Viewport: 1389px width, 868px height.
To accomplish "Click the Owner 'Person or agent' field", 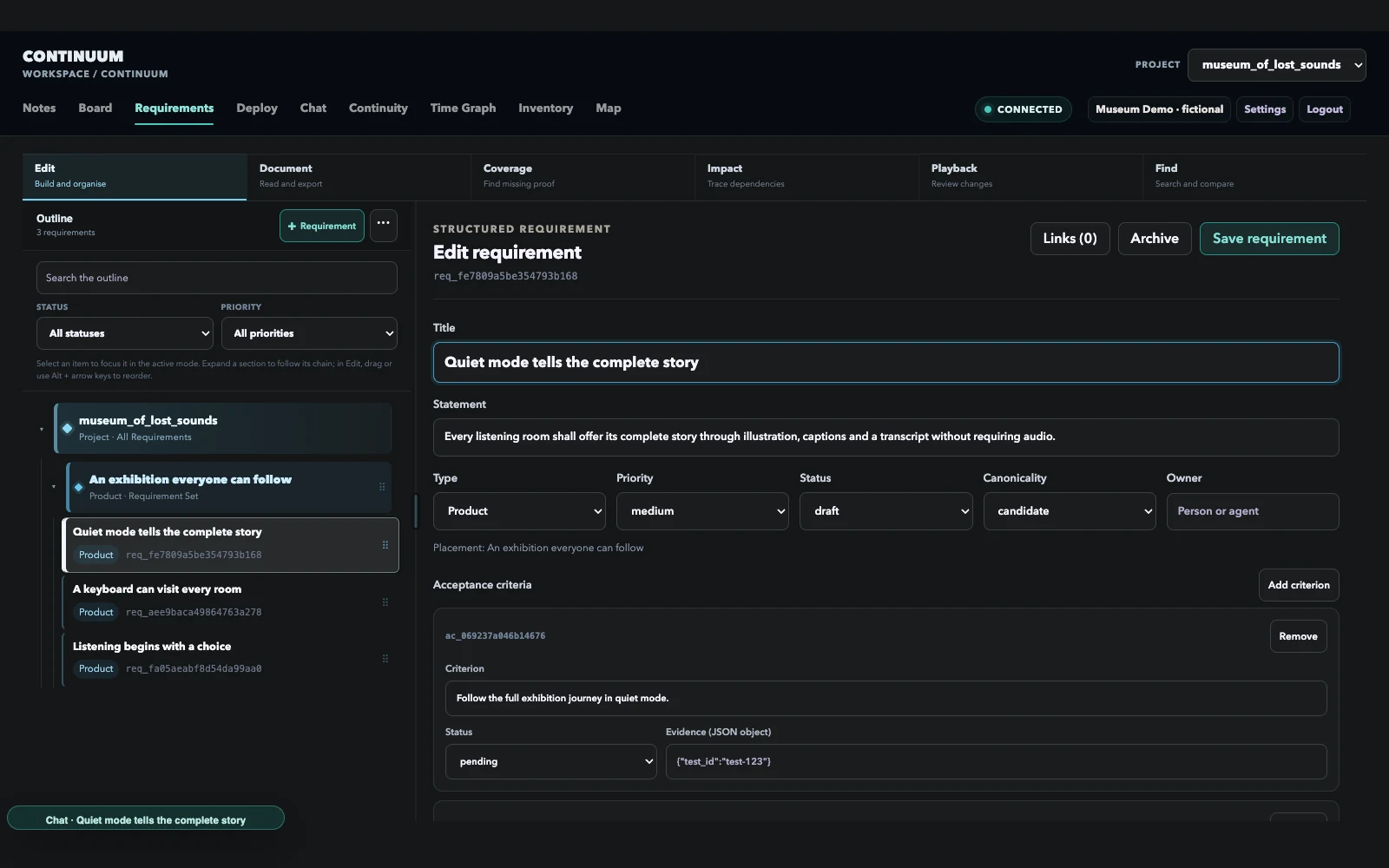I will (1253, 511).
